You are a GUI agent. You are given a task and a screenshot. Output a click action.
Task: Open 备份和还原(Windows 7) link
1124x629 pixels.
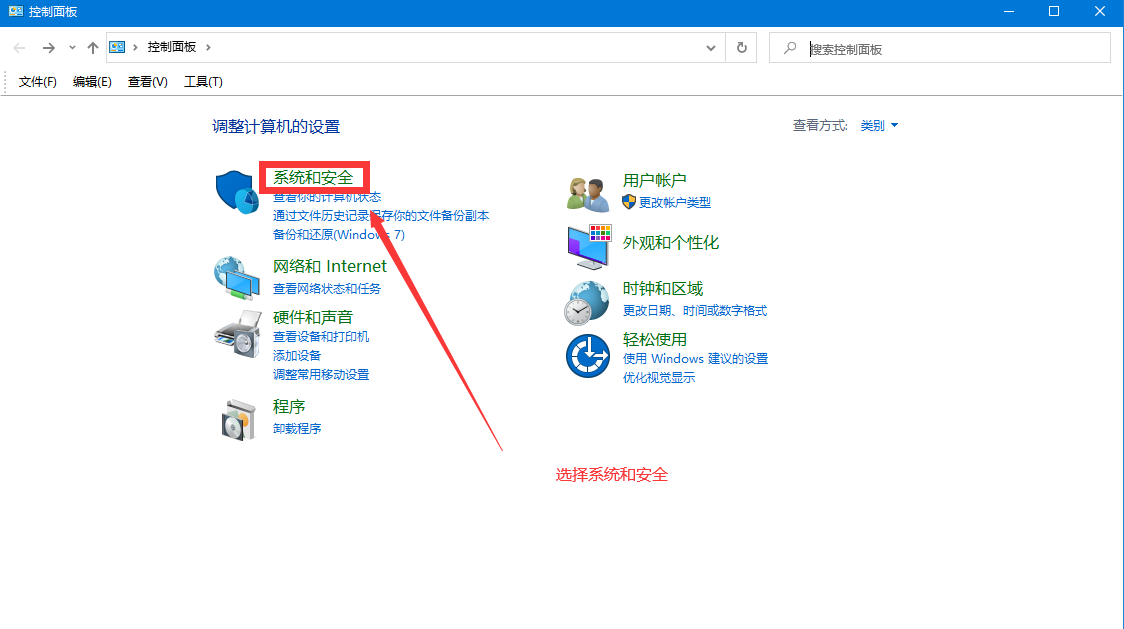pos(338,235)
